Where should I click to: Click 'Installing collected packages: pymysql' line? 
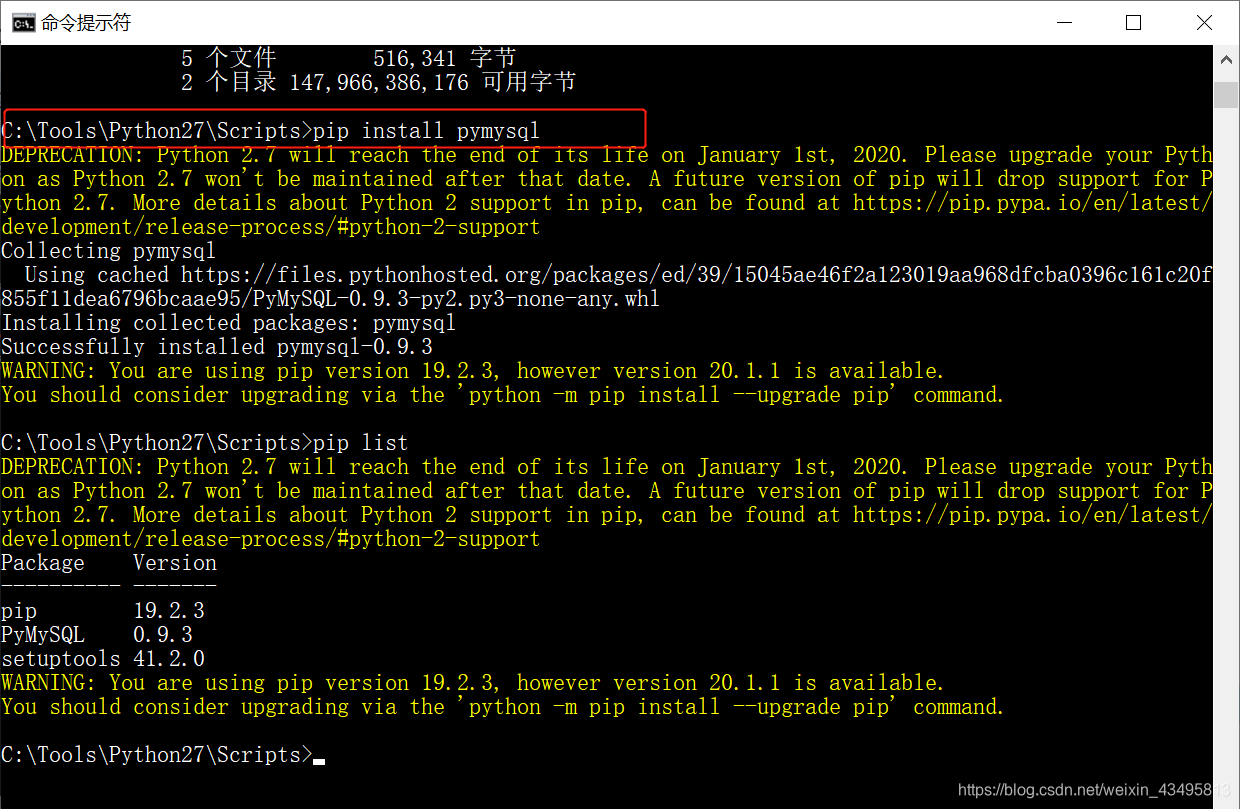229,323
